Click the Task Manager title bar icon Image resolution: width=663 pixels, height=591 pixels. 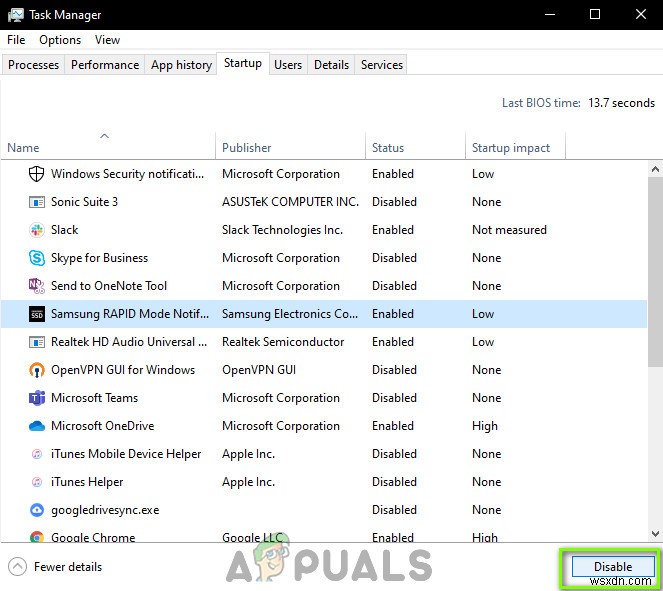(15, 15)
